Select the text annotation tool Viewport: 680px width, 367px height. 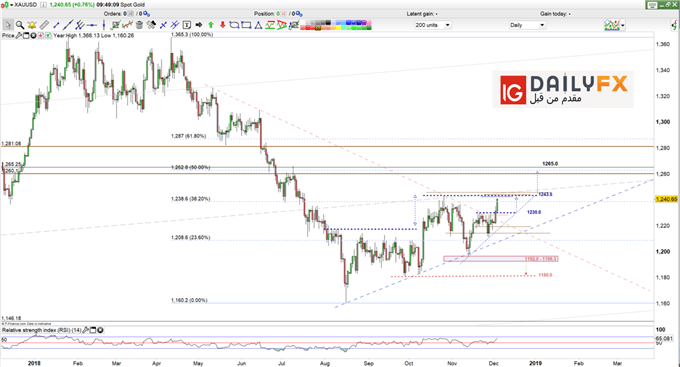[x=187, y=25]
